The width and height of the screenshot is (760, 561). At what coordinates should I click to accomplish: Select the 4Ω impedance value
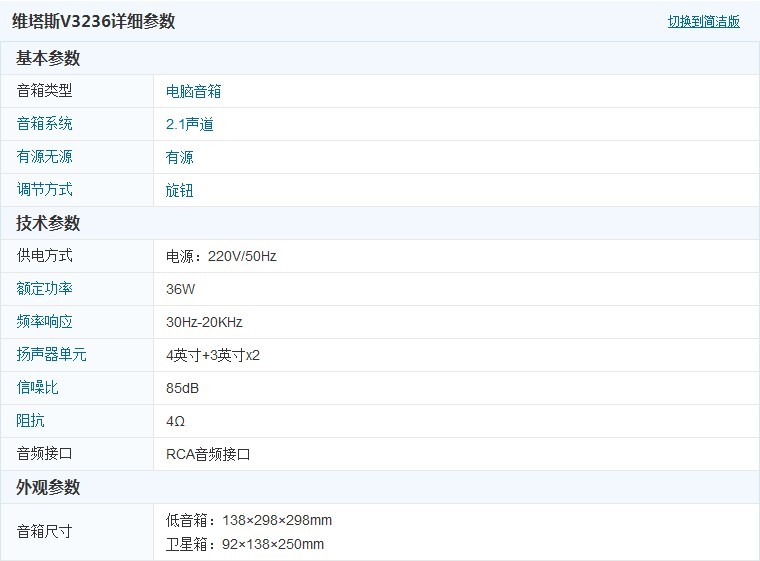[175, 421]
